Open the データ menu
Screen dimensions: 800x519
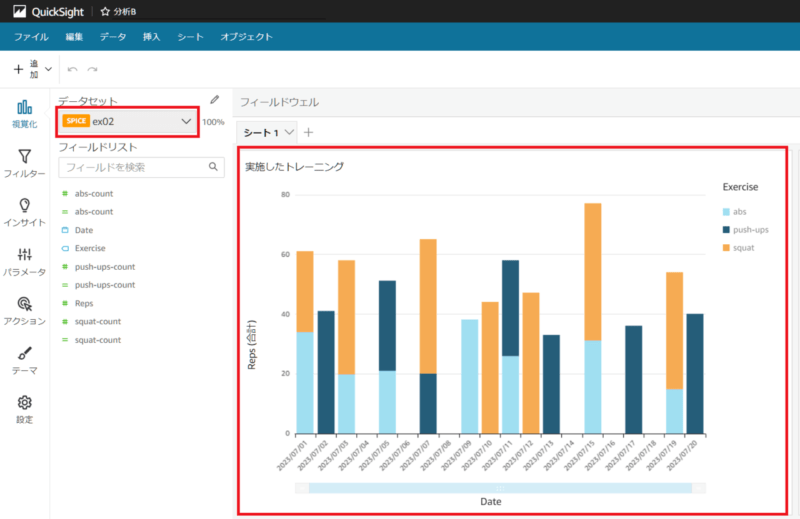coord(113,37)
